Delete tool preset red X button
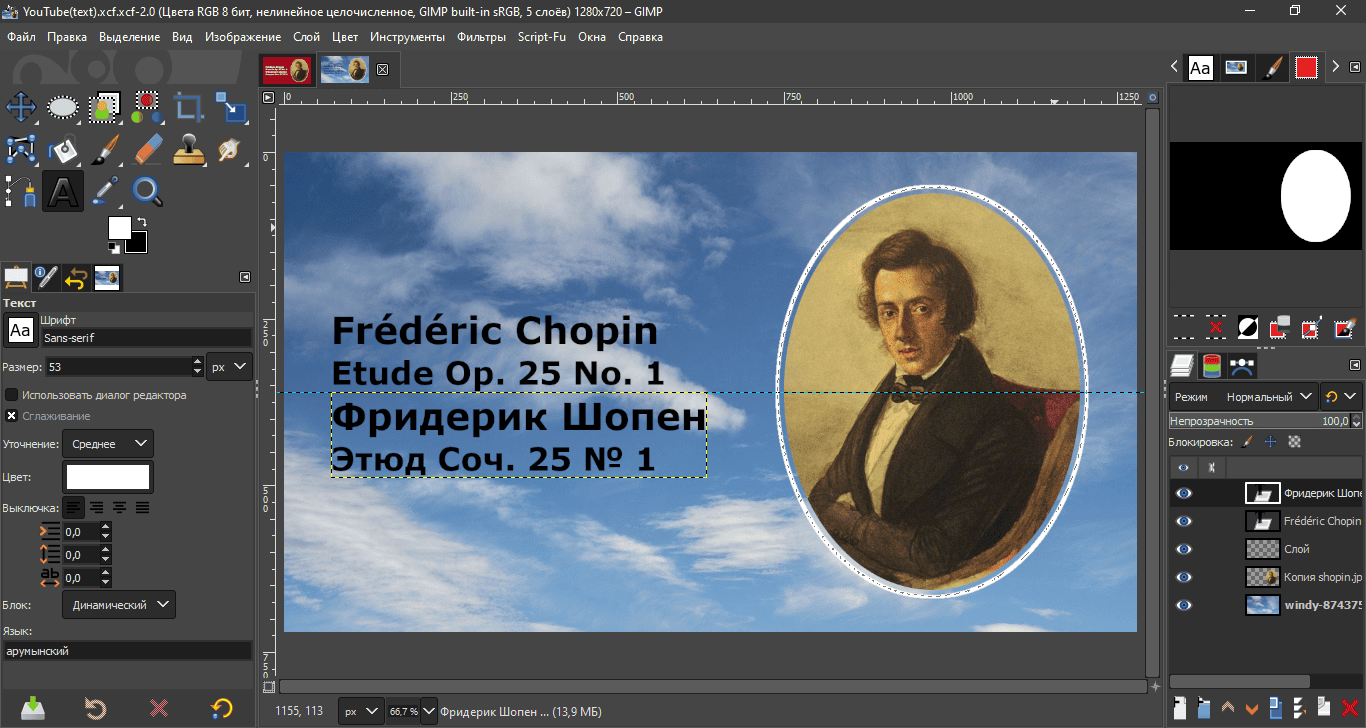 click(x=158, y=708)
